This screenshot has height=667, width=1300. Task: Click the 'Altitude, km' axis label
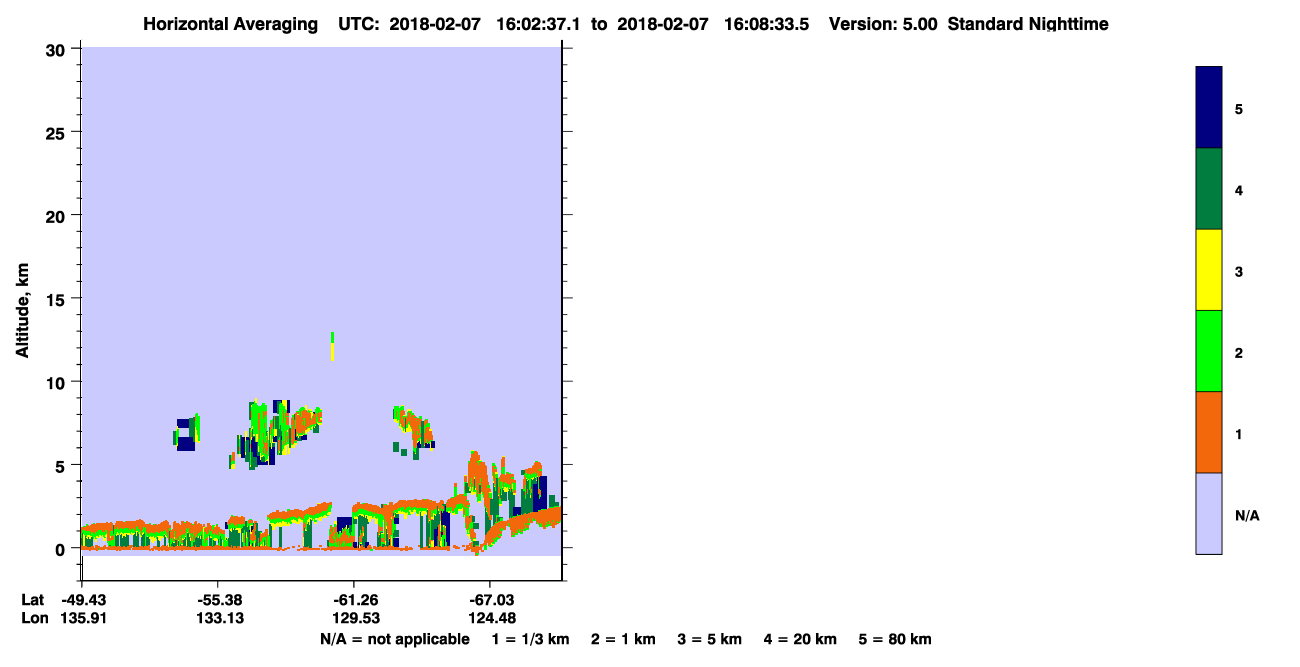pos(22,311)
